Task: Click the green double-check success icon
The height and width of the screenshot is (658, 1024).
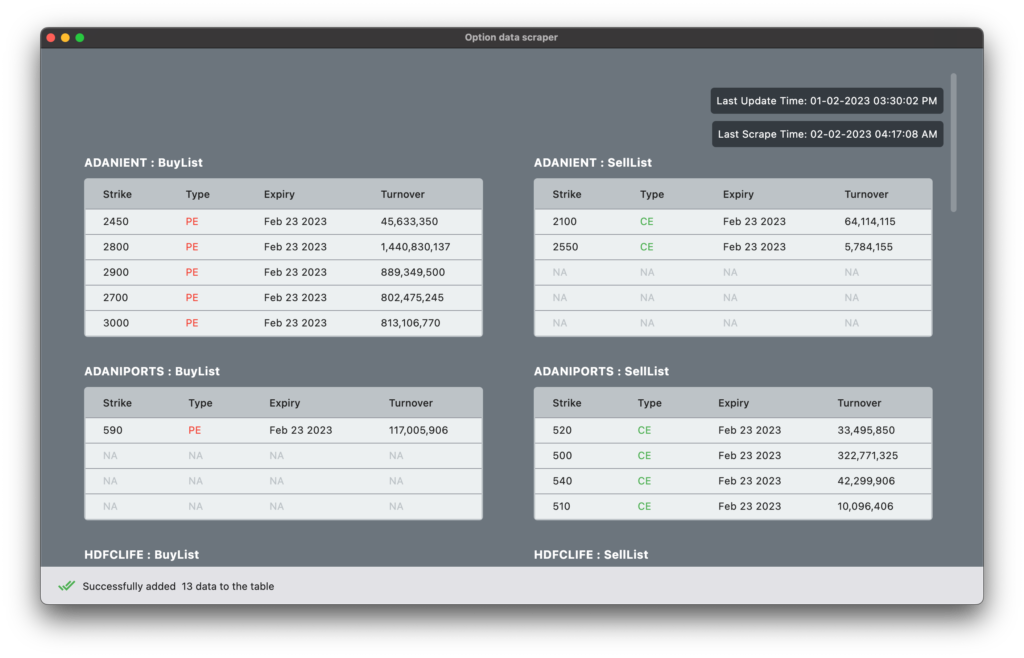Action: coord(67,586)
